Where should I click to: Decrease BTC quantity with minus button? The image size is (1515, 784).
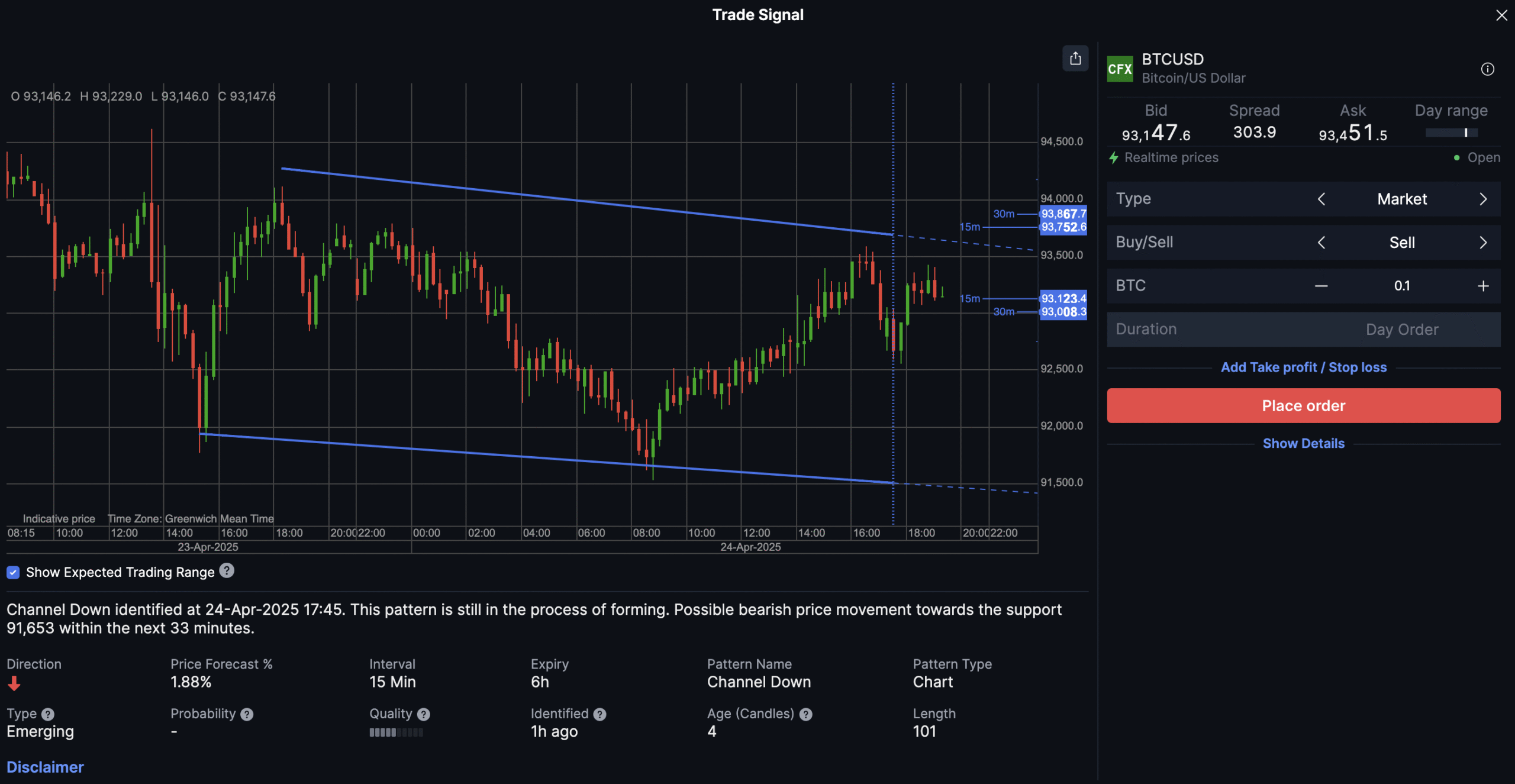point(1321,286)
